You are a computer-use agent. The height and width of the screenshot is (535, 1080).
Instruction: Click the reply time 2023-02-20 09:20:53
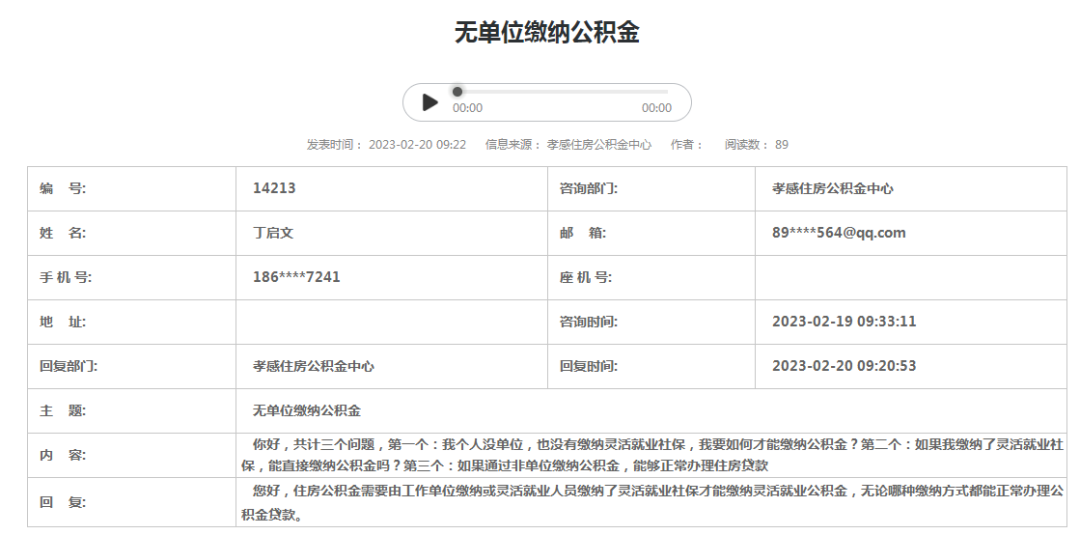pos(843,366)
